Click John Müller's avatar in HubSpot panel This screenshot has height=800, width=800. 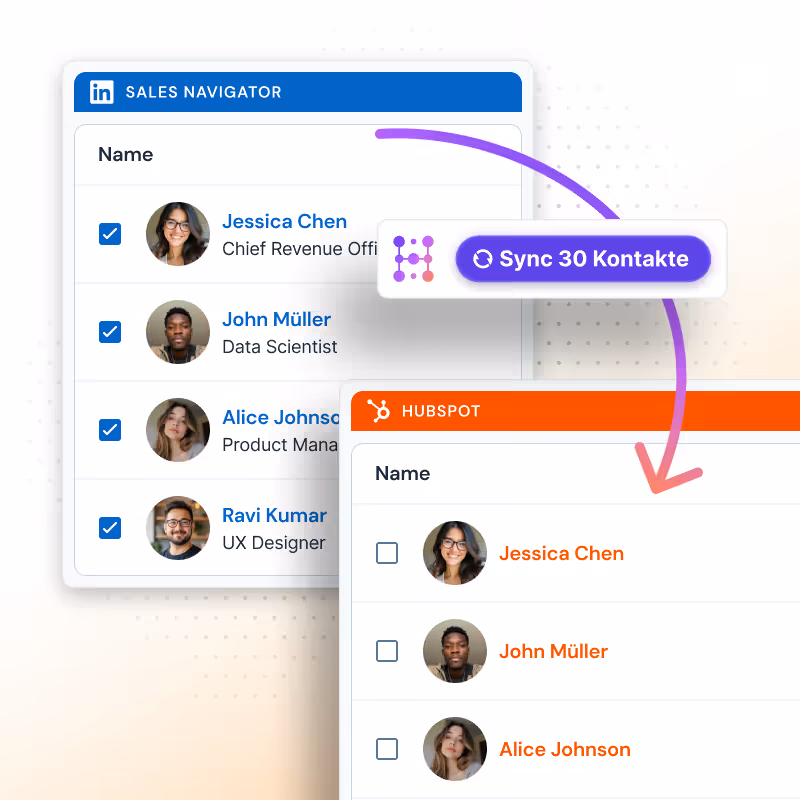[455, 651]
